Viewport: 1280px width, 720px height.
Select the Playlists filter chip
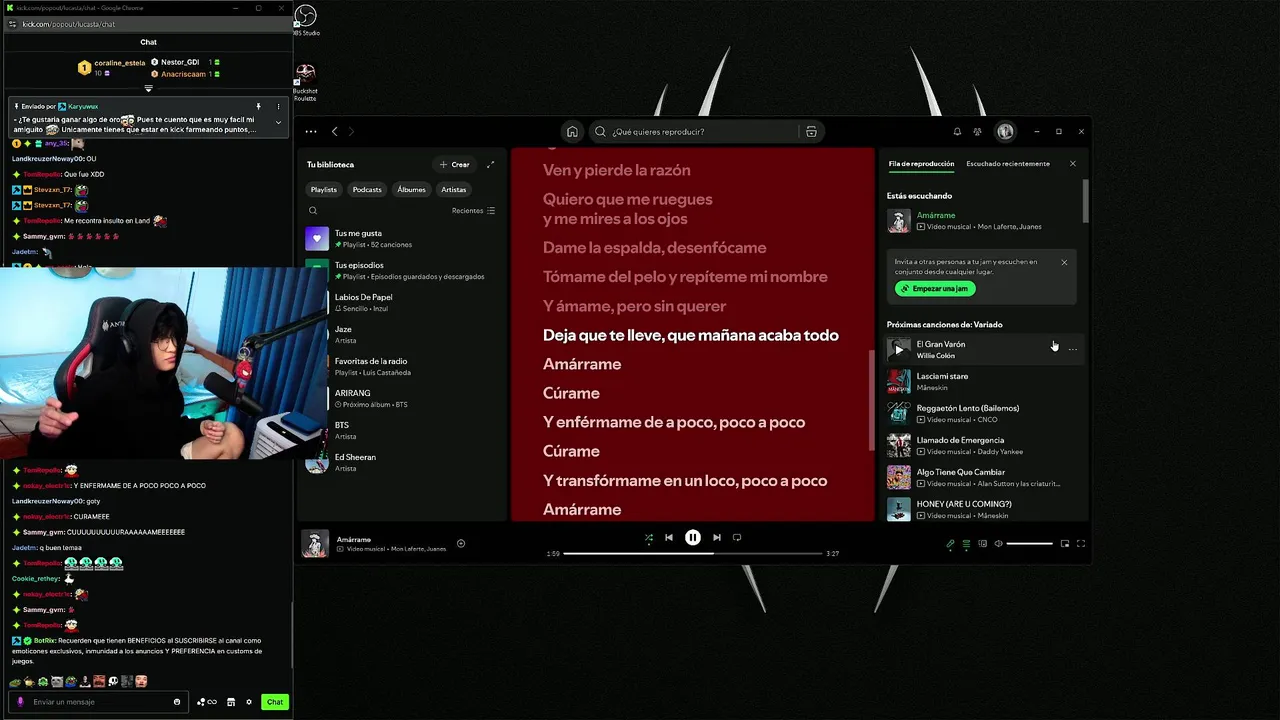click(x=324, y=189)
